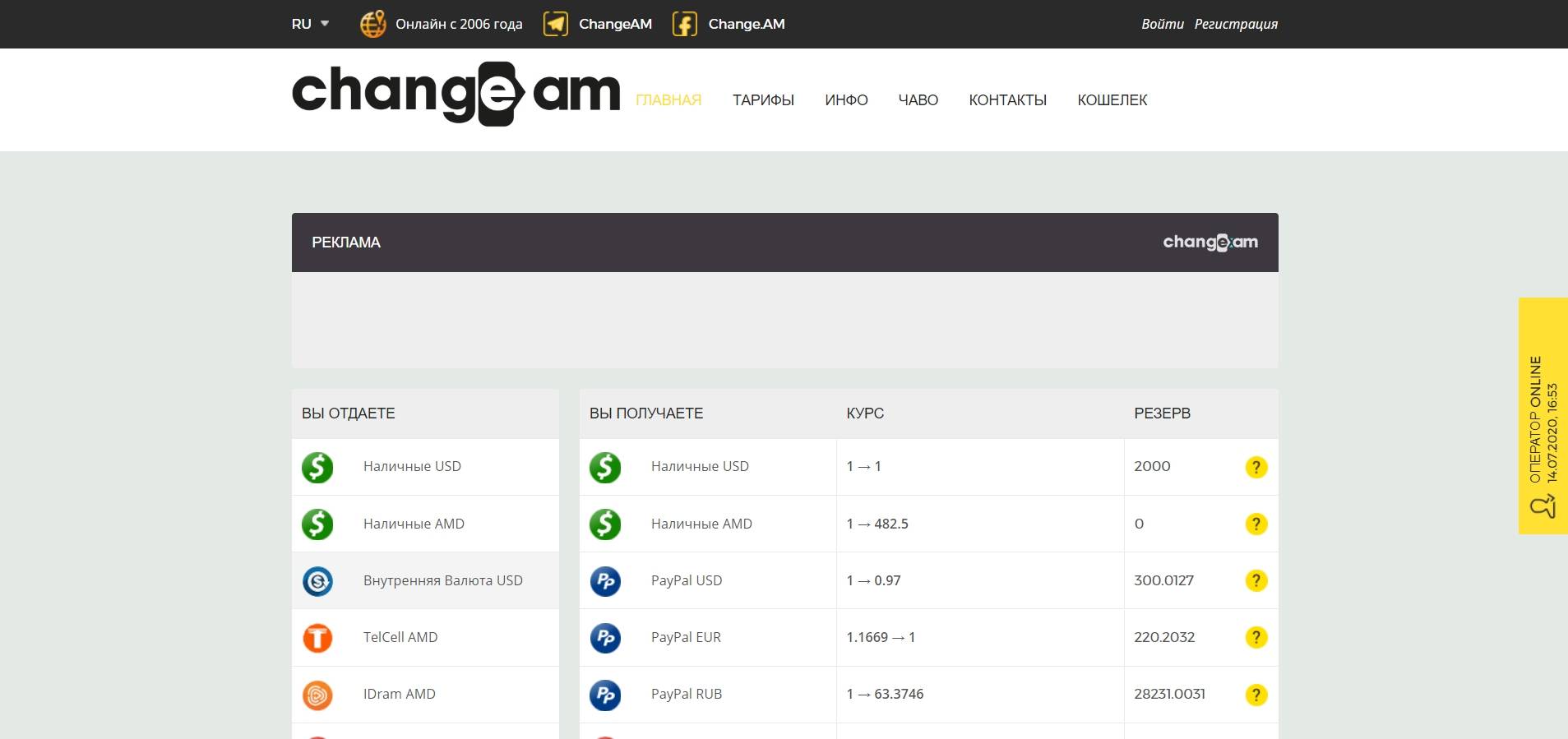Click the КУРС column header
This screenshot has width=1568, height=739.
click(865, 413)
